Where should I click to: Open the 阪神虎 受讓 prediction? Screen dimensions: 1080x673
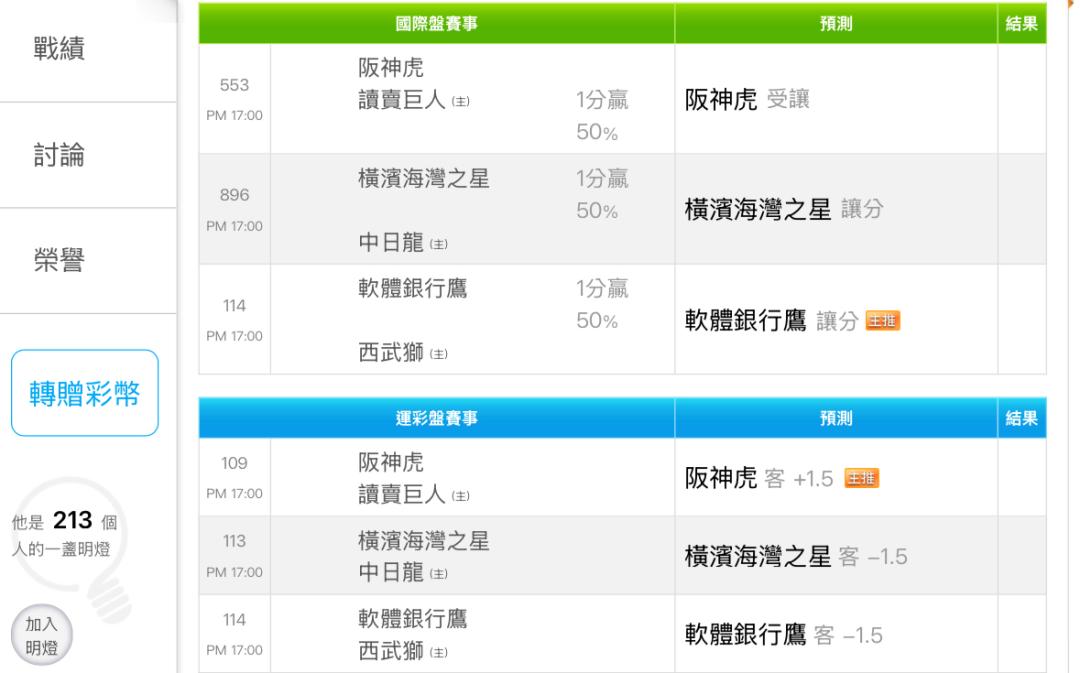(x=747, y=100)
